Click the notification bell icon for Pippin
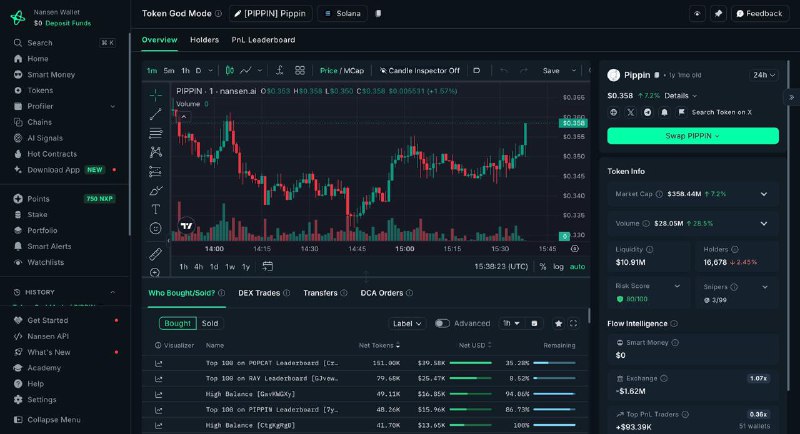The image size is (800, 434). (x=664, y=112)
